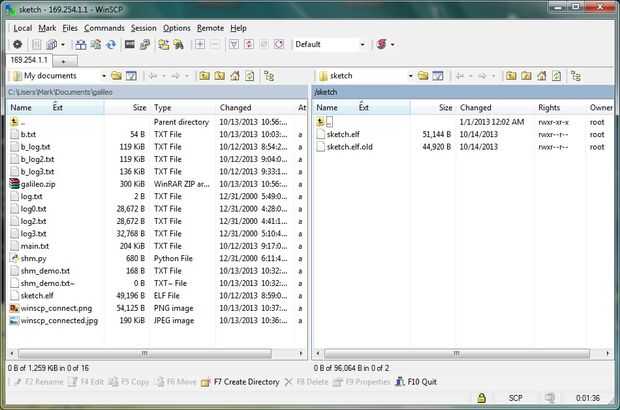Show local directory tree icon
This screenshot has width=620, height=410.
pos(269,76)
